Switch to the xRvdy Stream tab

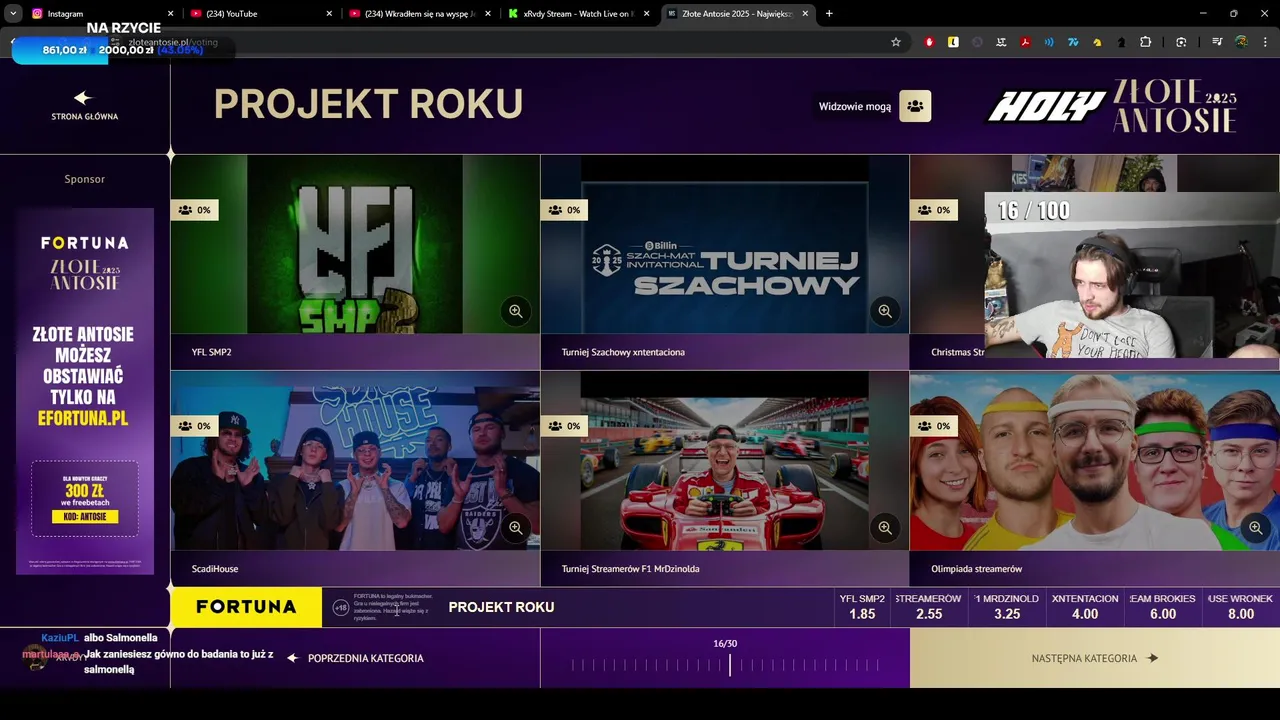(x=578, y=13)
